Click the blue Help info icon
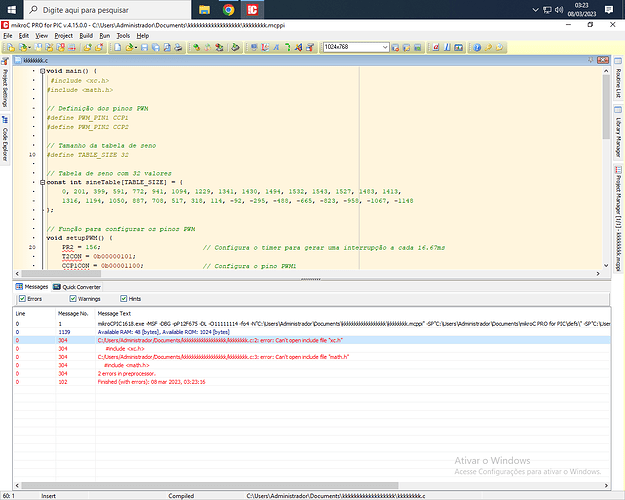The height and width of the screenshot is (500, 625). pyautogui.click(x=476, y=47)
